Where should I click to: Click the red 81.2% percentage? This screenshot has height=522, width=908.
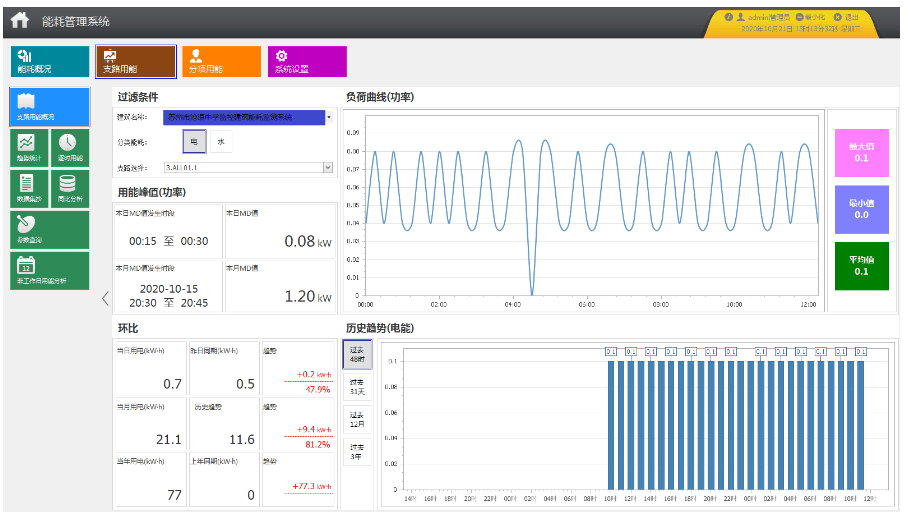pos(318,444)
